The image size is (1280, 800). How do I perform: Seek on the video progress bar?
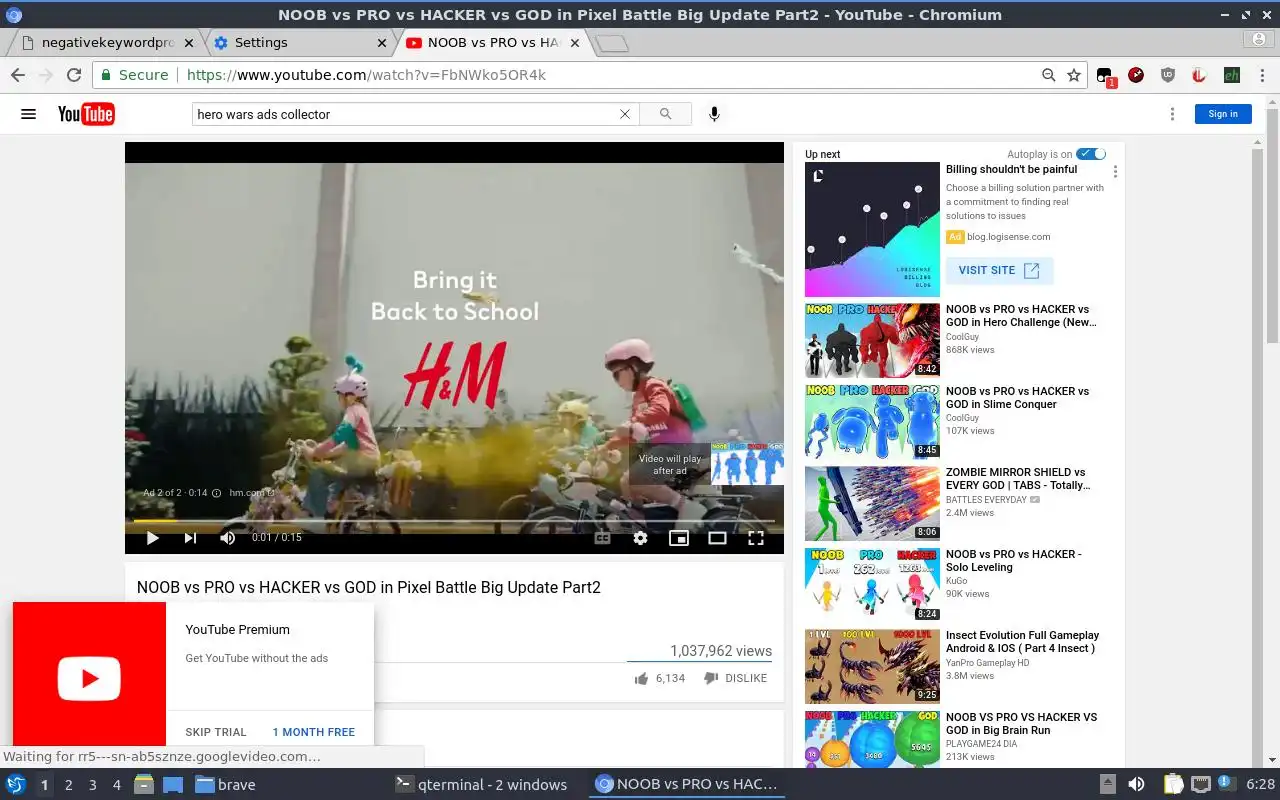pos(454,521)
